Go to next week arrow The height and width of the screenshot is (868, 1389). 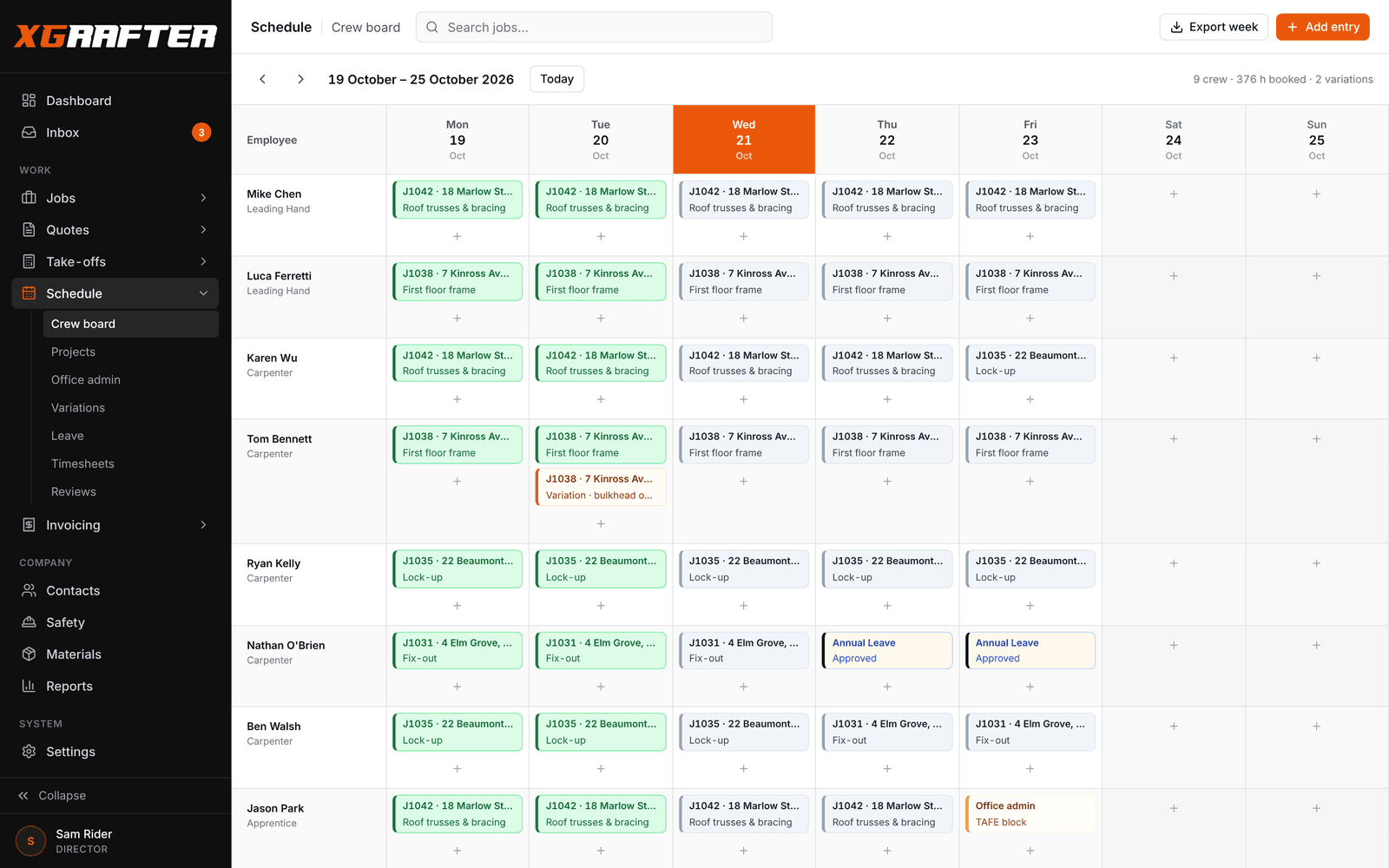(x=300, y=79)
